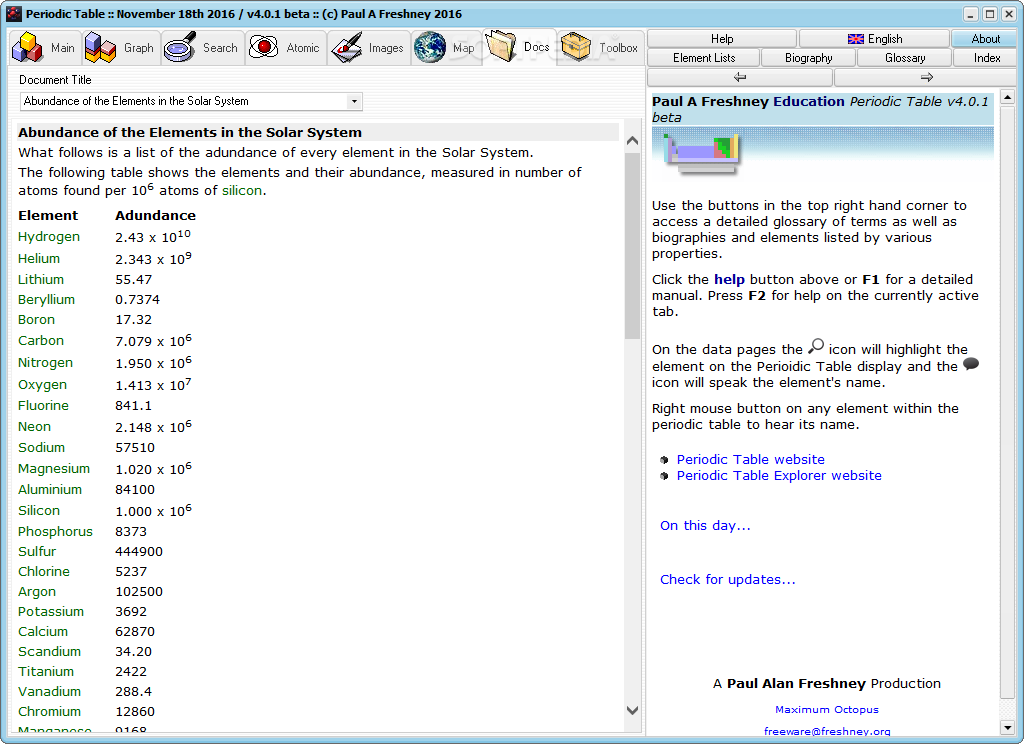Screen dimensions: 1024x744
Task: Click the freeware@freshney.org email link
Action: 827,732
